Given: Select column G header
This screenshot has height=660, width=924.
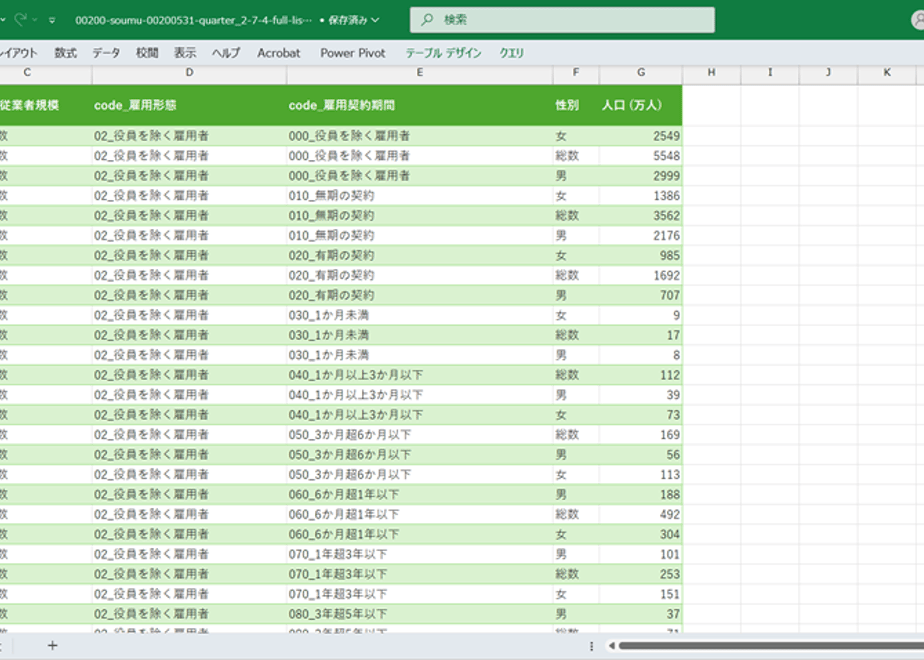Looking at the screenshot, I should 641,72.
